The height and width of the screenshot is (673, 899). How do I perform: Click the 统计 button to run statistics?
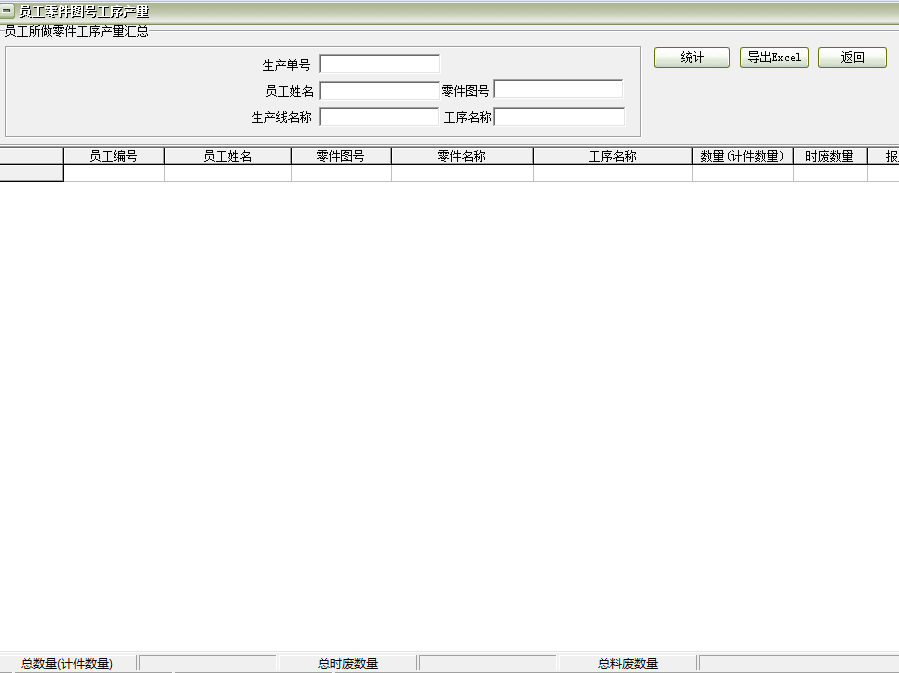(691, 57)
